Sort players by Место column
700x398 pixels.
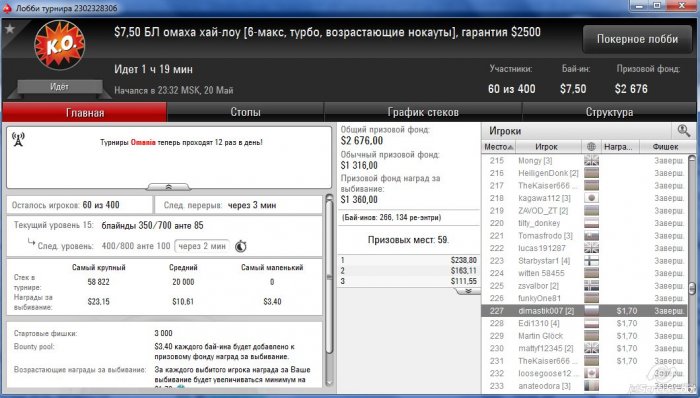499,146
